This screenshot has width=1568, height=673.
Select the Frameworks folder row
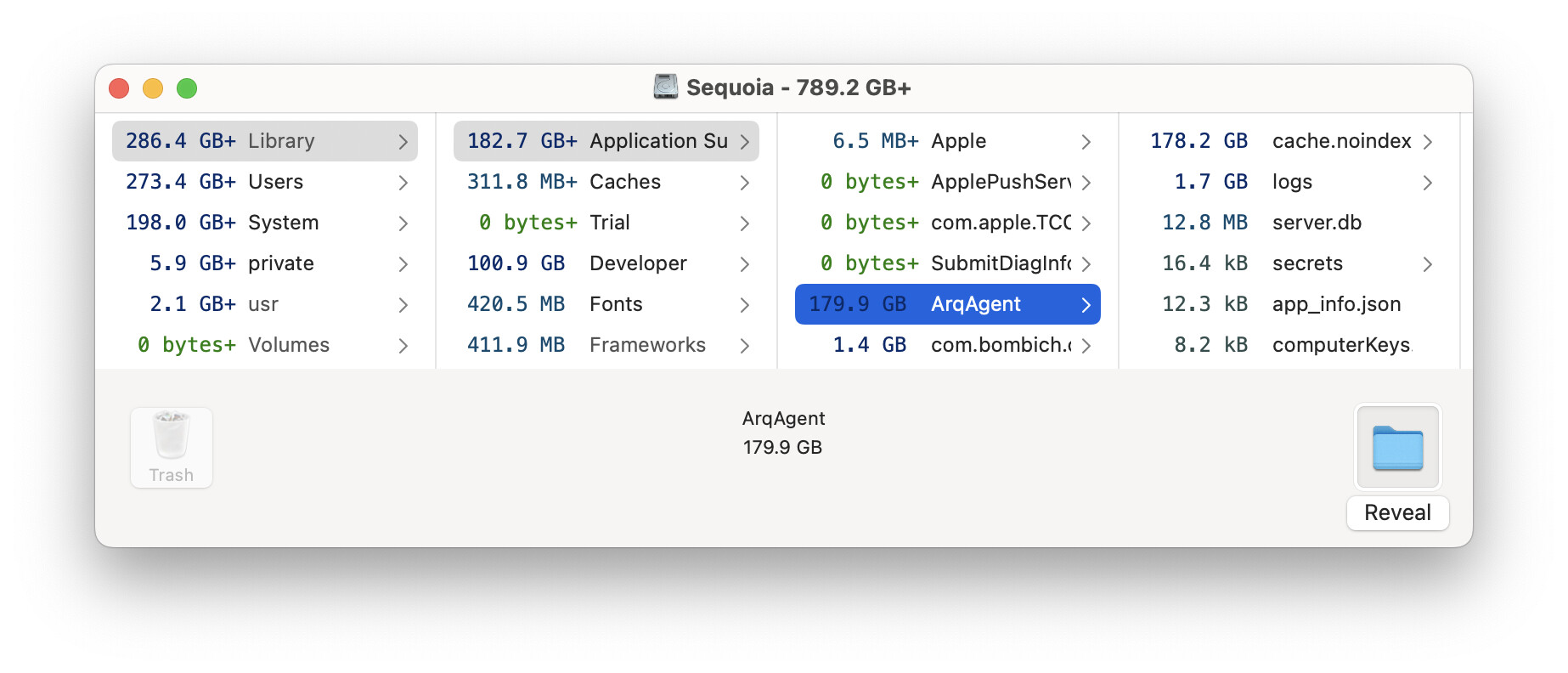pyautogui.click(x=606, y=345)
